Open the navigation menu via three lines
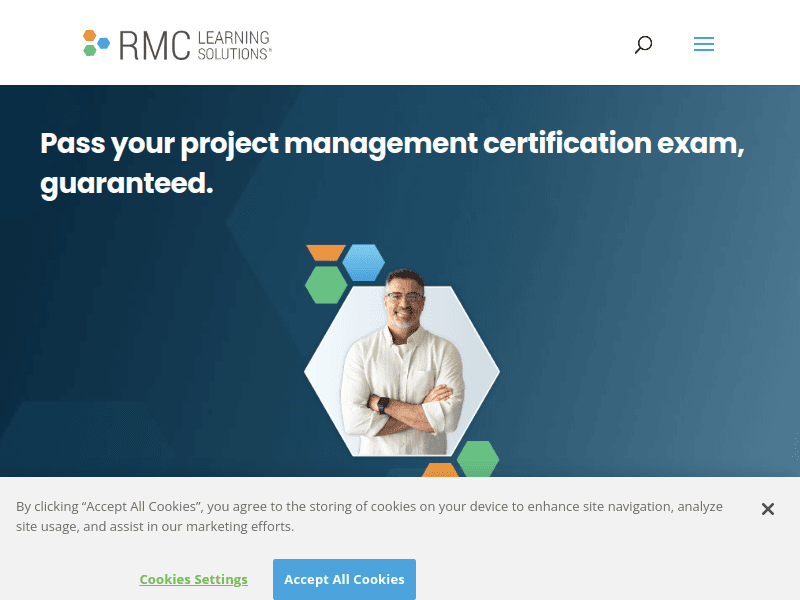 (704, 44)
